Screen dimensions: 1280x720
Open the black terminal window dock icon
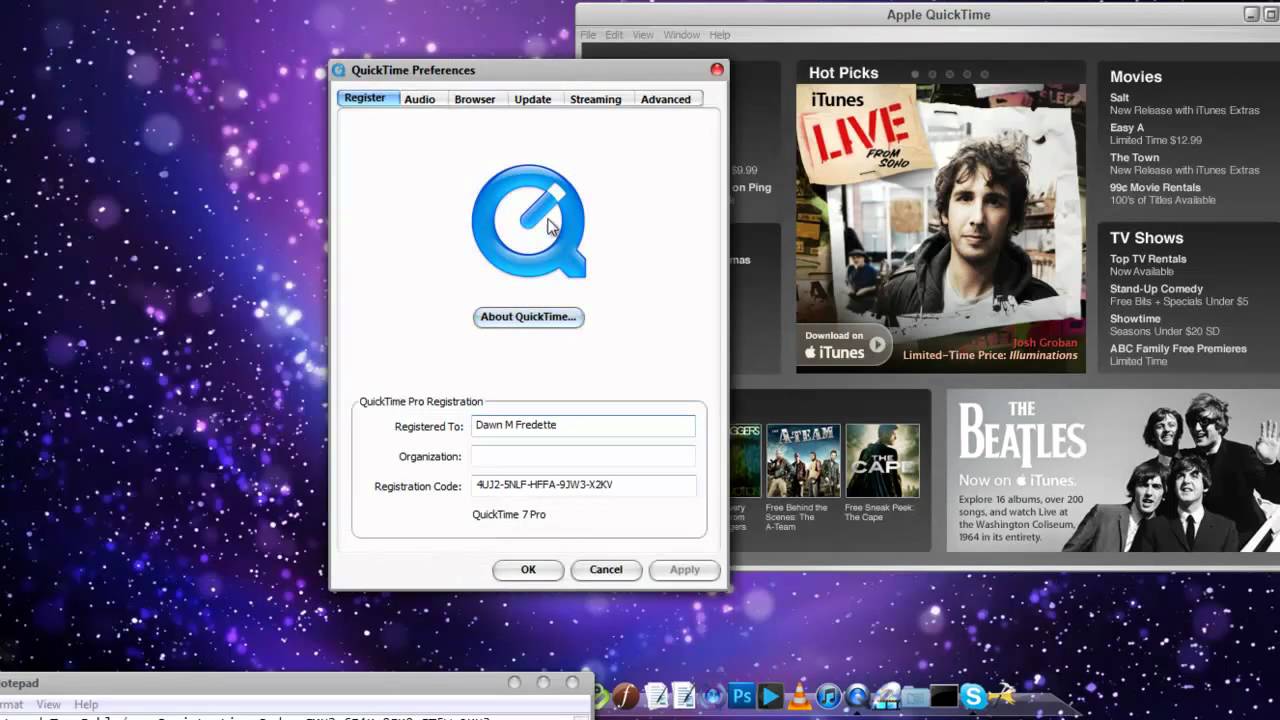point(944,695)
